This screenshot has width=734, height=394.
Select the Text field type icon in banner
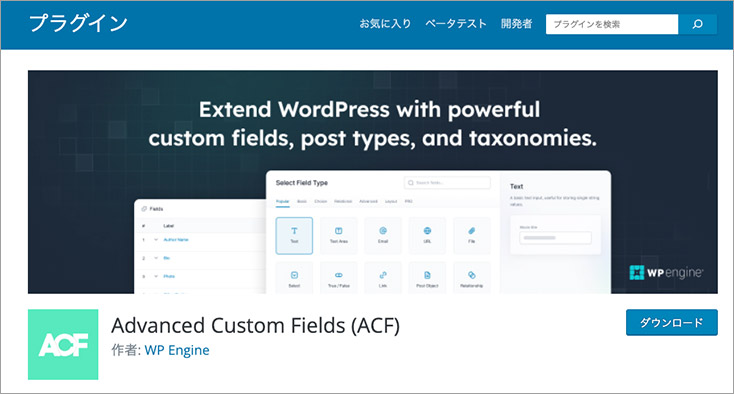294,235
